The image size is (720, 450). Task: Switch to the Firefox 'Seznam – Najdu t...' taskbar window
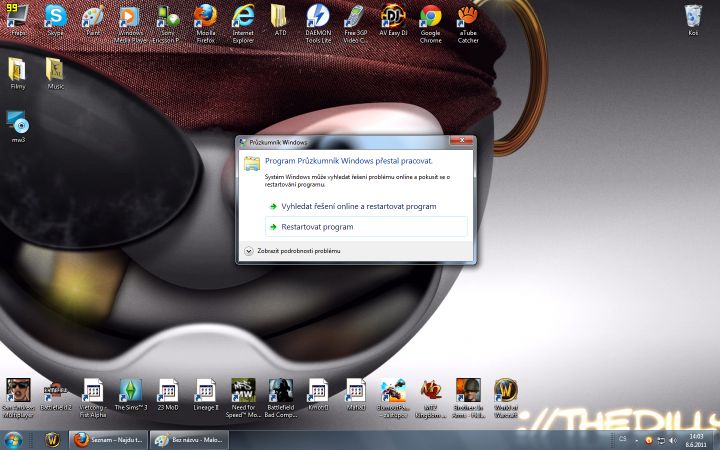[x=108, y=440]
